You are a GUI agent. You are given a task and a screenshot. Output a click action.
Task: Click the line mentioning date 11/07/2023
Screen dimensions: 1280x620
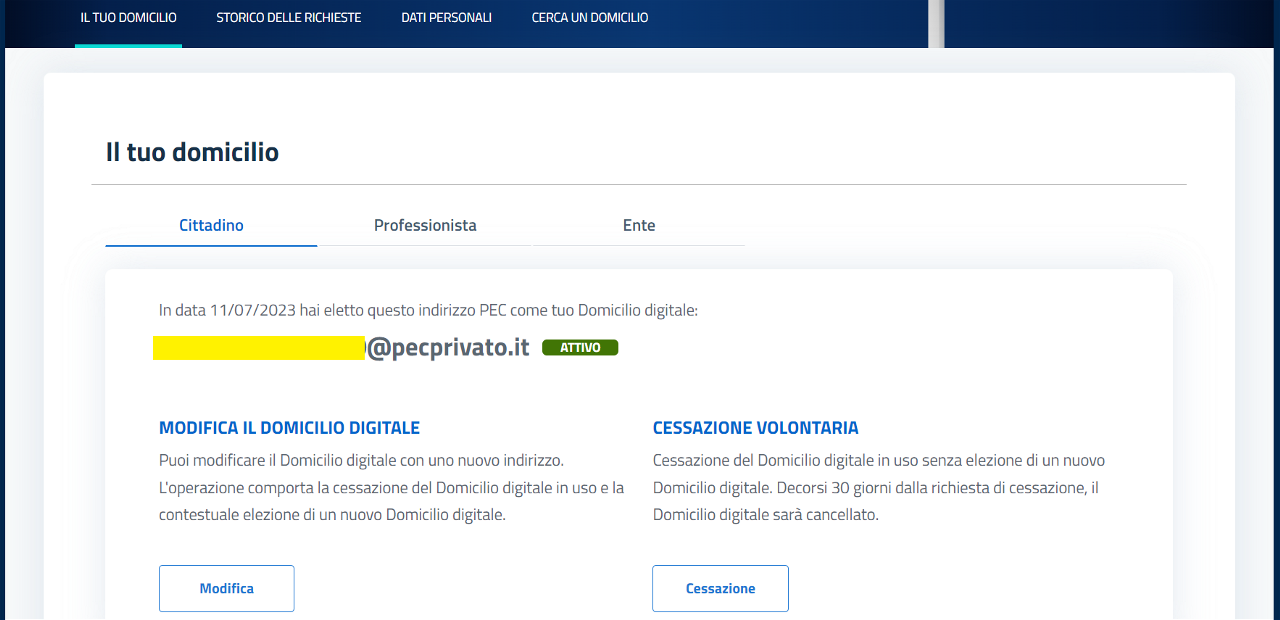click(x=428, y=310)
